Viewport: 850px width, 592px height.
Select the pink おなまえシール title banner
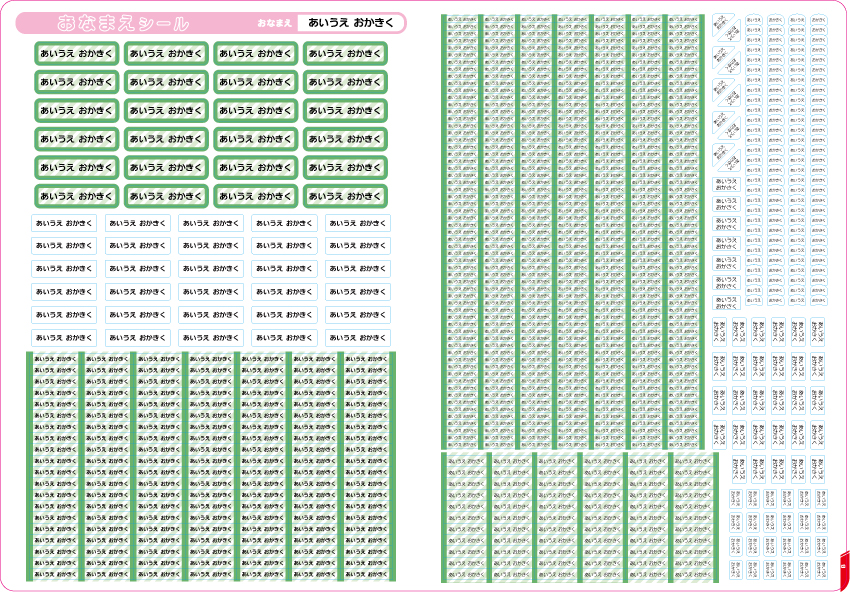pos(211,23)
